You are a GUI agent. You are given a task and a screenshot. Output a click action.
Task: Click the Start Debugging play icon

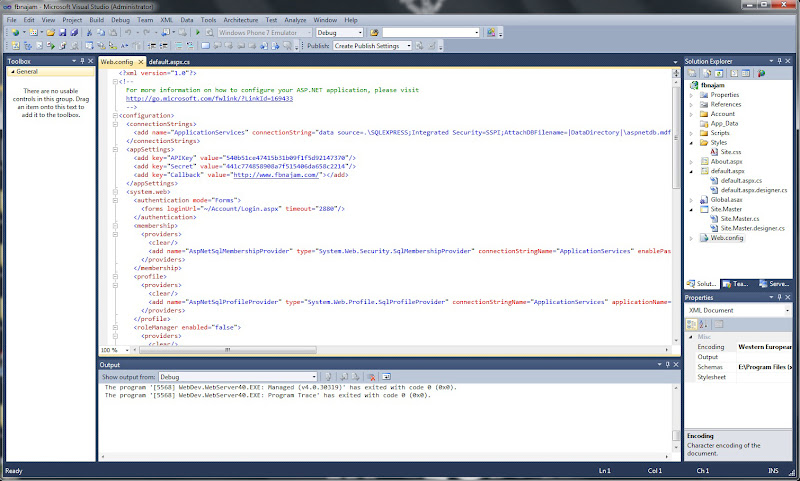[x=197, y=32]
